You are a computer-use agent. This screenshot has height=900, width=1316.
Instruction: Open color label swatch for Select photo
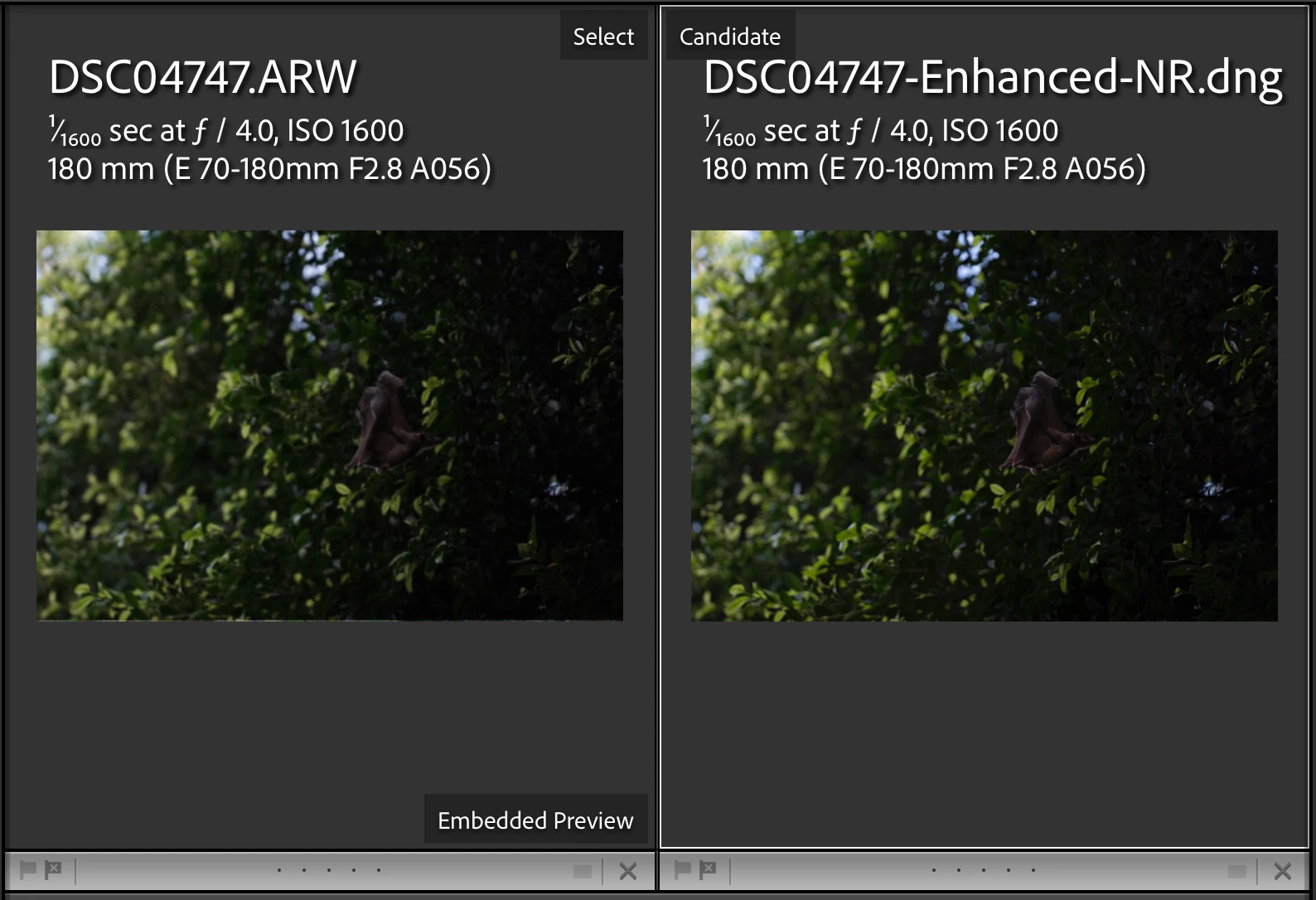coord(583,871)
